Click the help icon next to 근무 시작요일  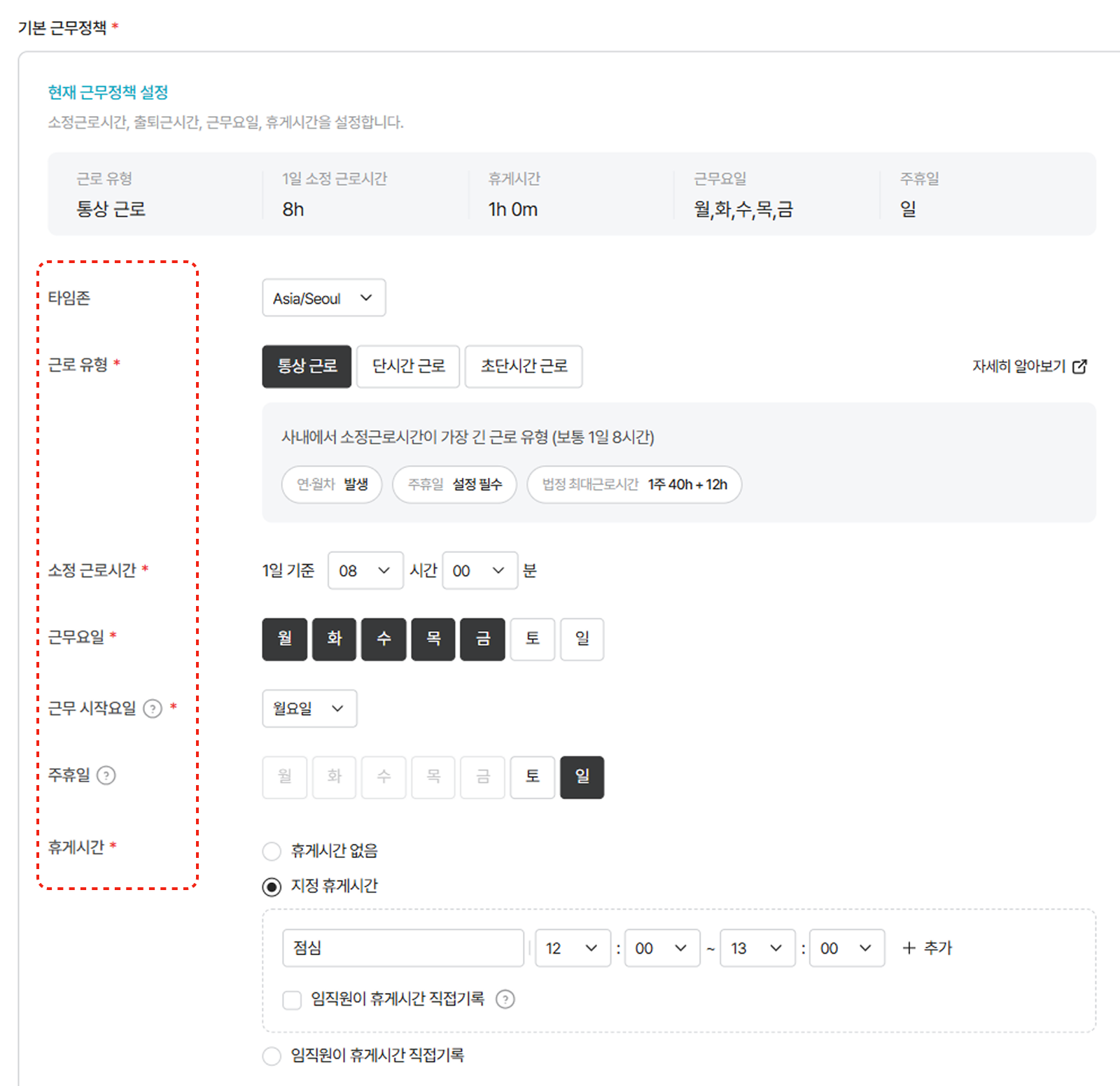(153, 709)
